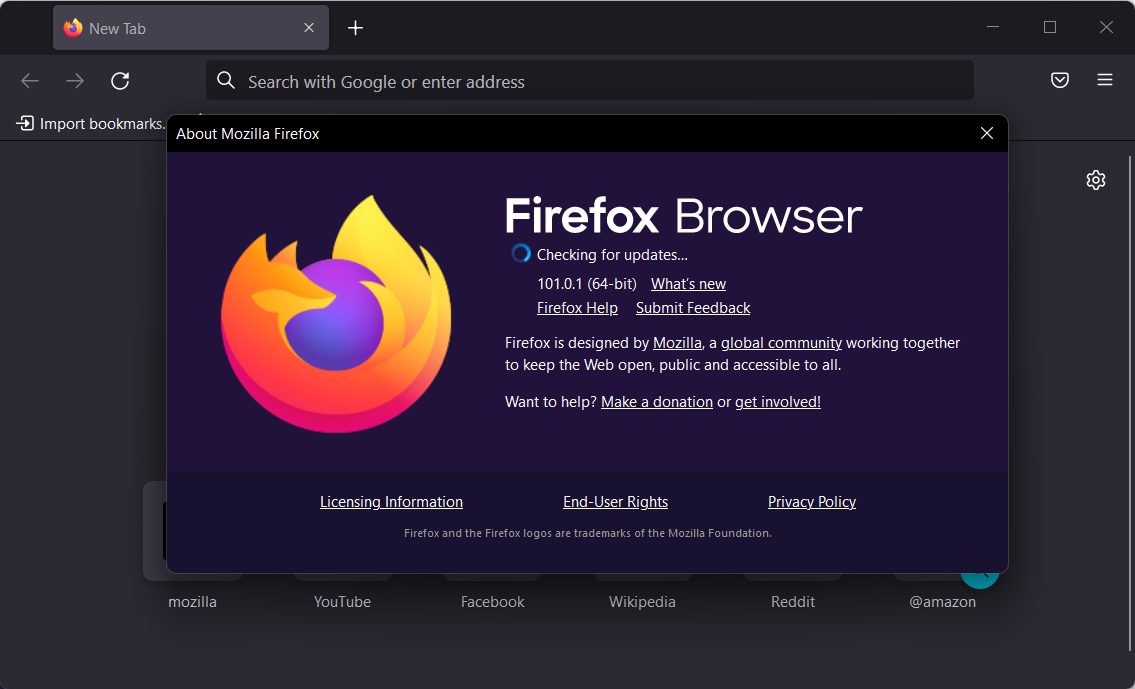
Task: Close the New Tab tab
Action: tap(308, 28)
